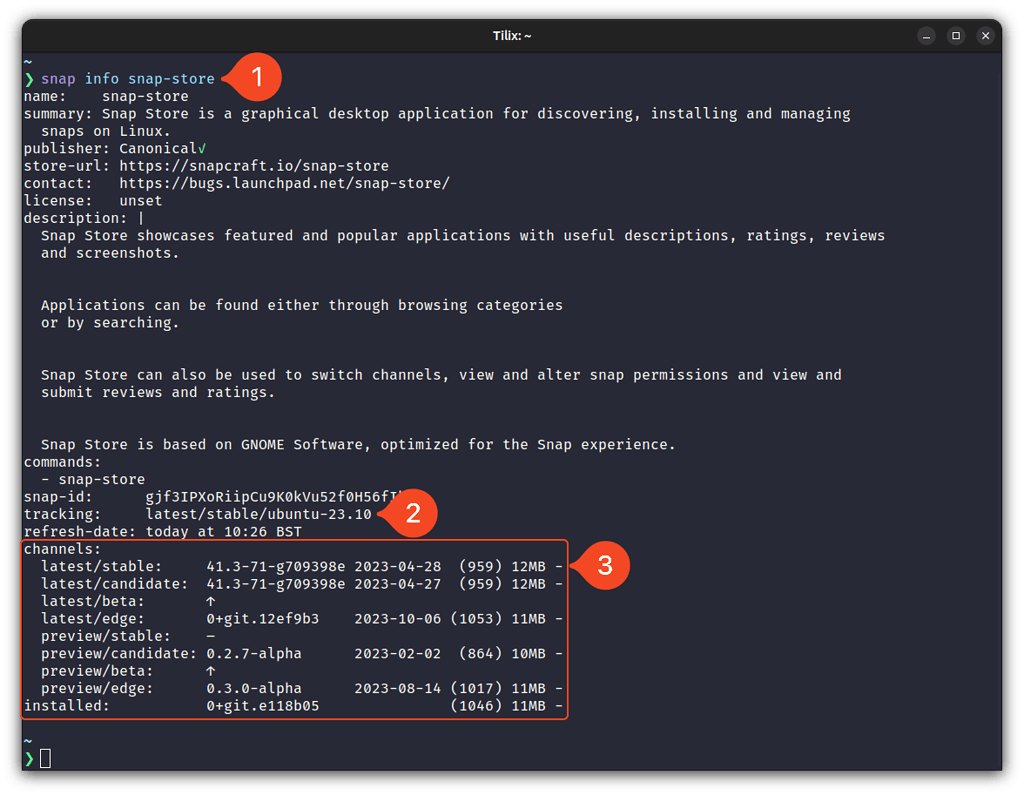
Task: Select the preview/edge channel row
Action: 290,688
